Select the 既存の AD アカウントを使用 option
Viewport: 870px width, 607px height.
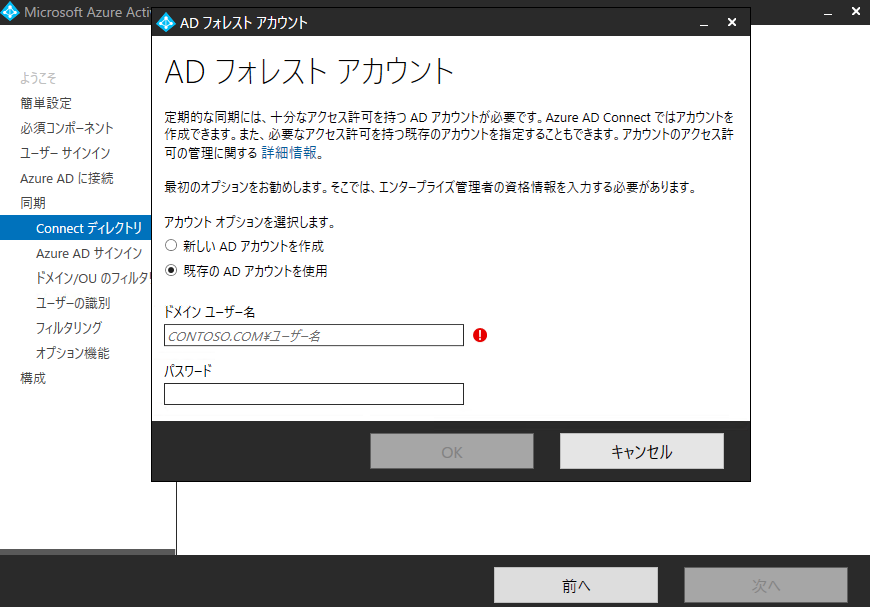pos(170,268)
